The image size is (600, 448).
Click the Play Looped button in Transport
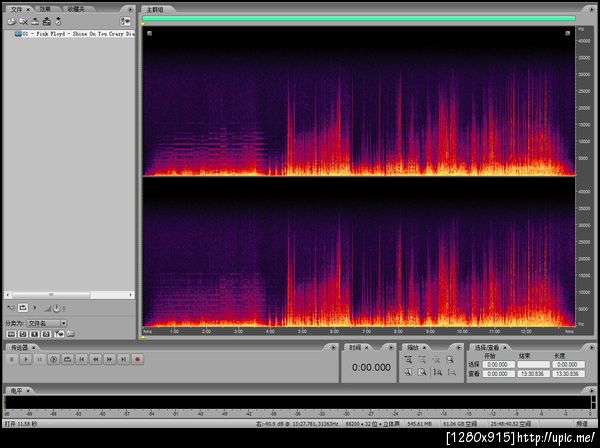[67, 359]
